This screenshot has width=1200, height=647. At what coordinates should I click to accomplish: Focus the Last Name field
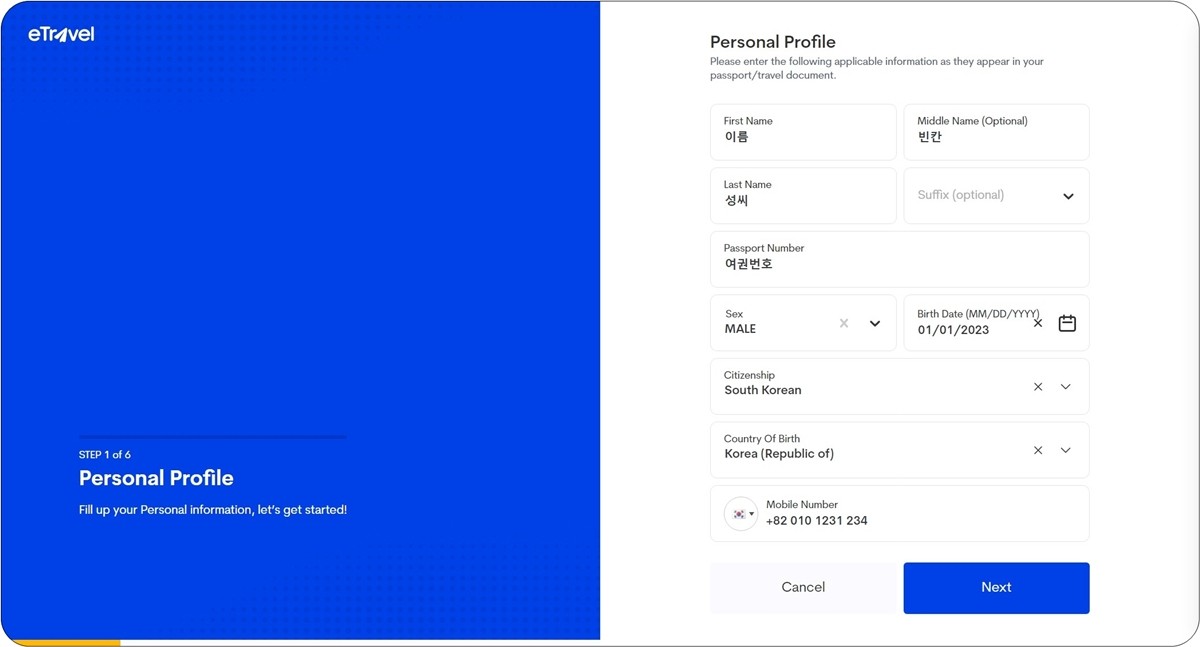point(803,195)
